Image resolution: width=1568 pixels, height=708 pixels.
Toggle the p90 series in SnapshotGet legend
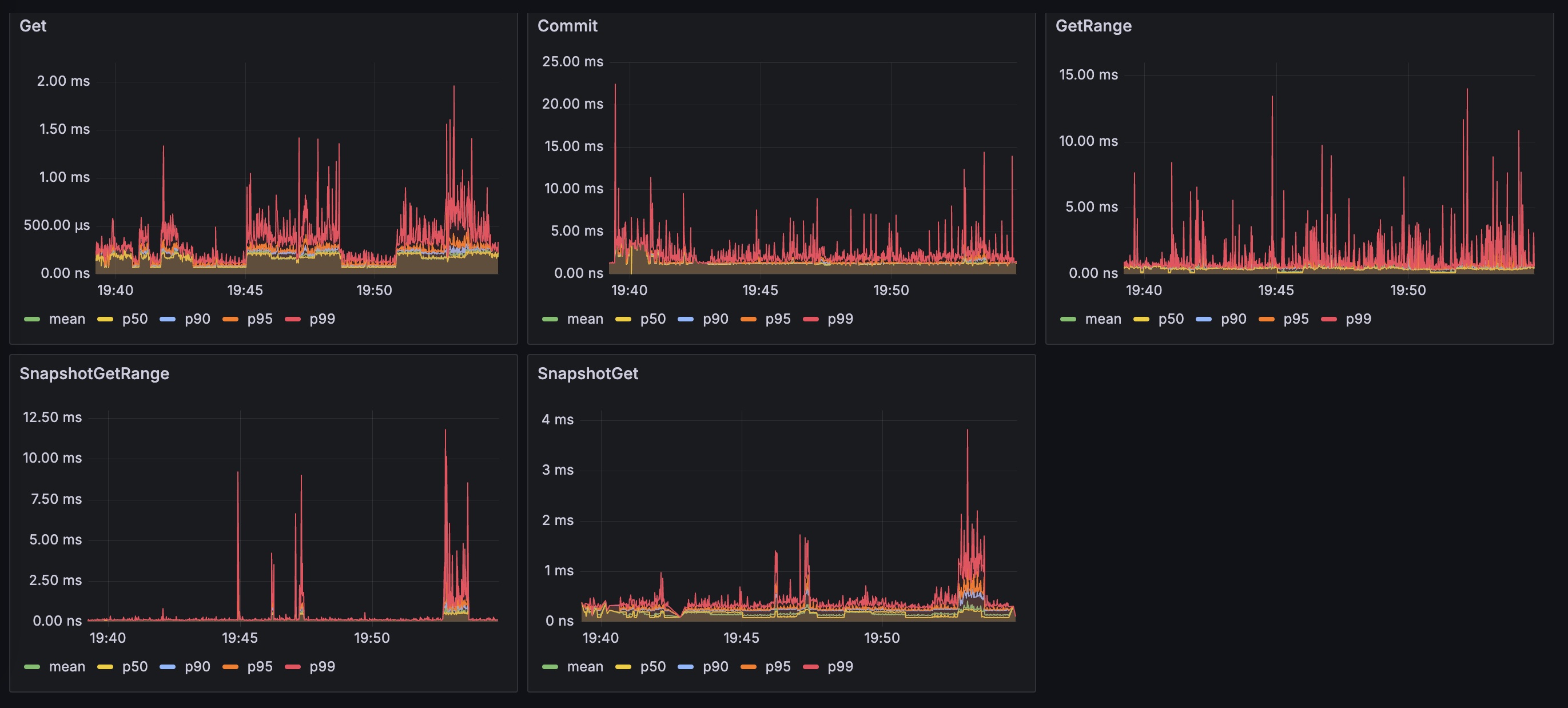tap(715, 667)
